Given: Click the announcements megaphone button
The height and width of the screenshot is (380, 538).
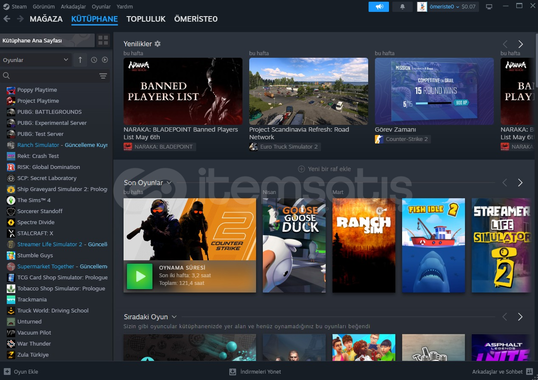Looking at the screenshot, I should 378,7.
